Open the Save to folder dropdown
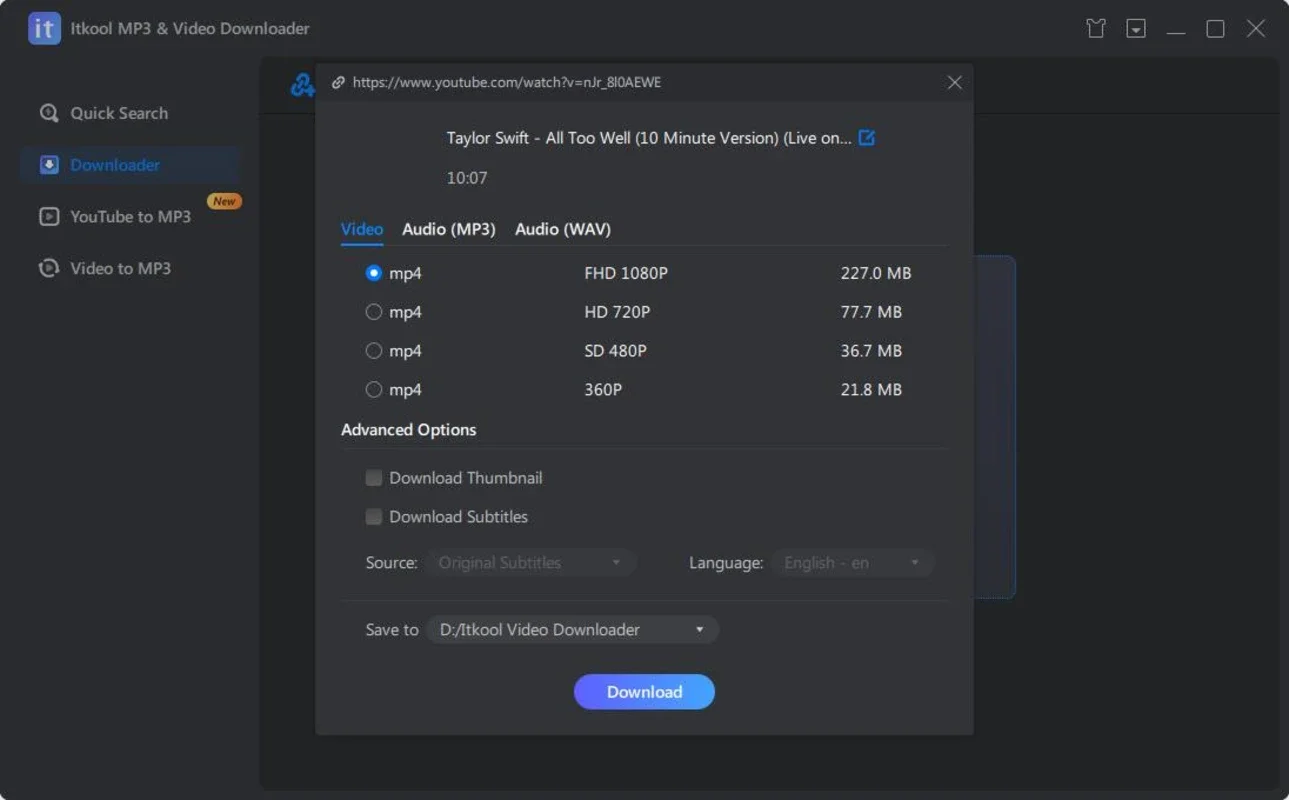 coord(573,630)
